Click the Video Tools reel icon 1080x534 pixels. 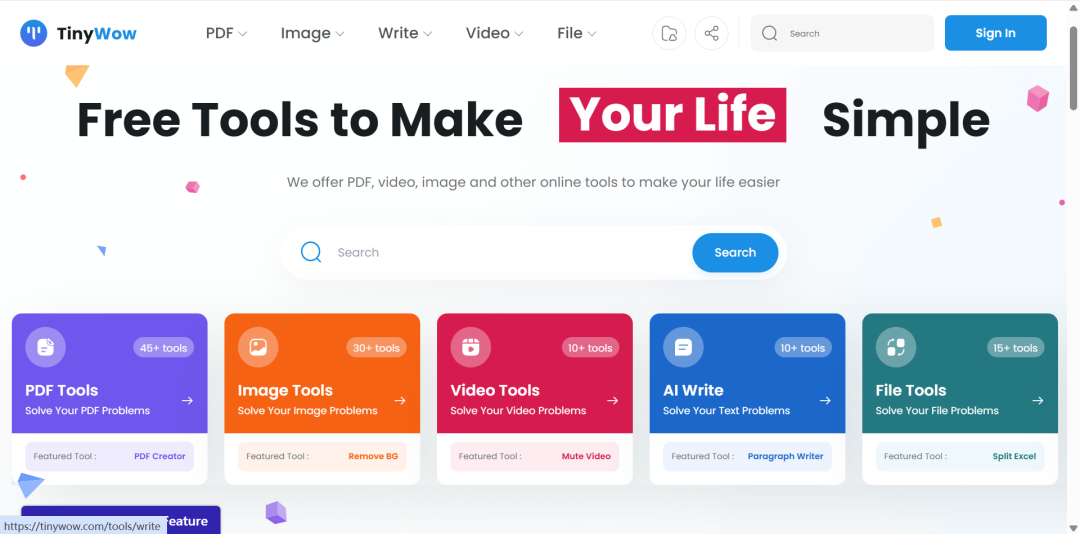pyautogui.click(x=470, y=347)
